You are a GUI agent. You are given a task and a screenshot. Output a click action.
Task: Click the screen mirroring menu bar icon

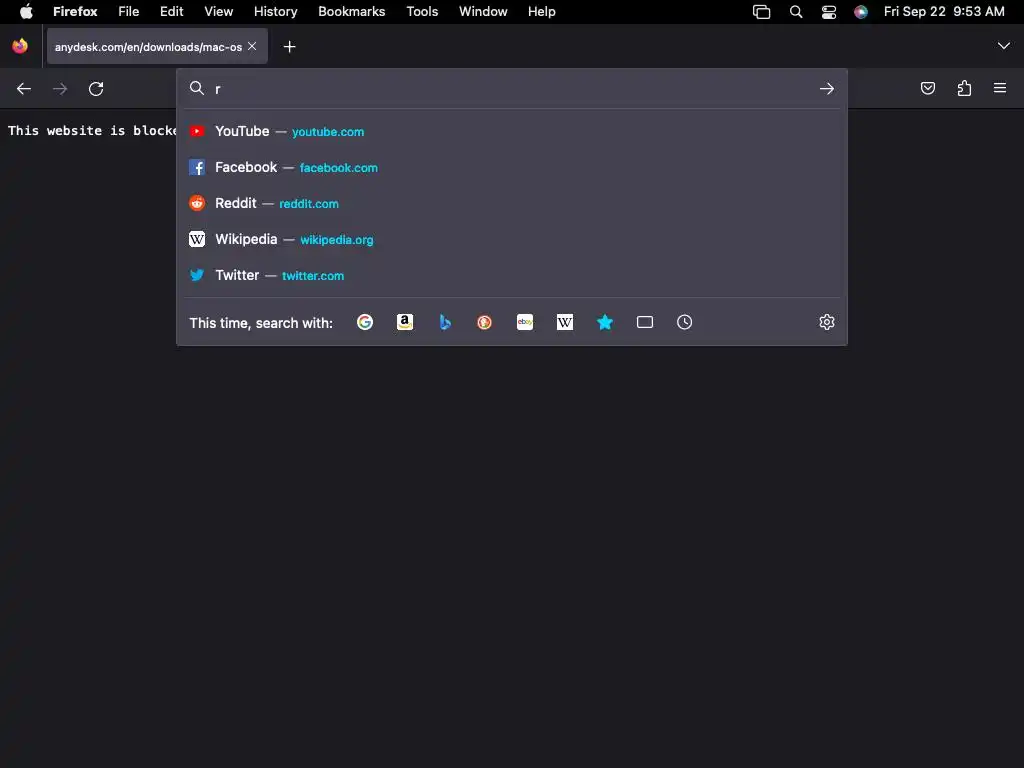[x=761, y=12]
